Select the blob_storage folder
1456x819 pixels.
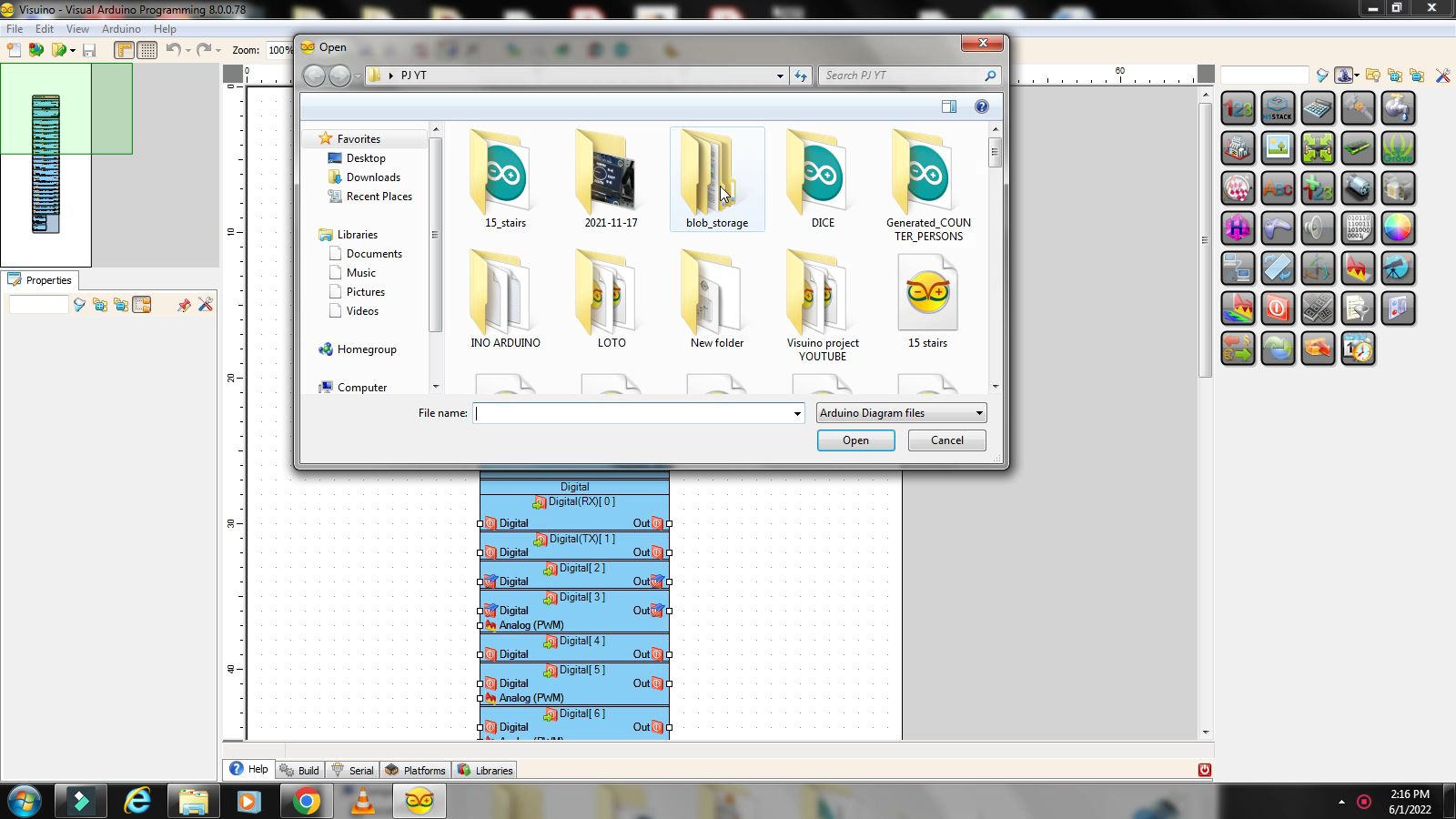point(717,179)
